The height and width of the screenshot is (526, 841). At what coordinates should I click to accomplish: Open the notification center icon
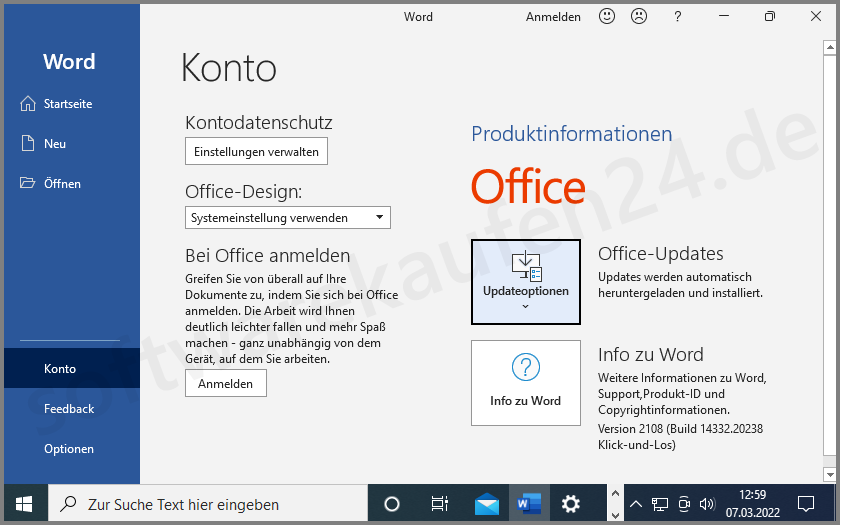pyautogui.click(x=806, y=504)
